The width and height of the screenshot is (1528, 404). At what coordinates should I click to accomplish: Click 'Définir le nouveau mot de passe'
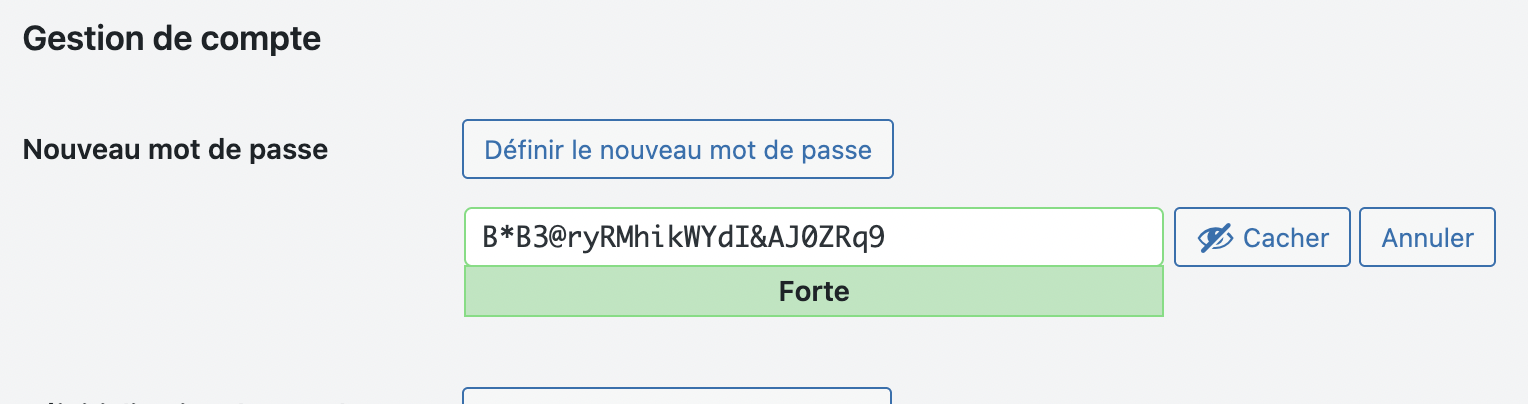coord(677,150)
